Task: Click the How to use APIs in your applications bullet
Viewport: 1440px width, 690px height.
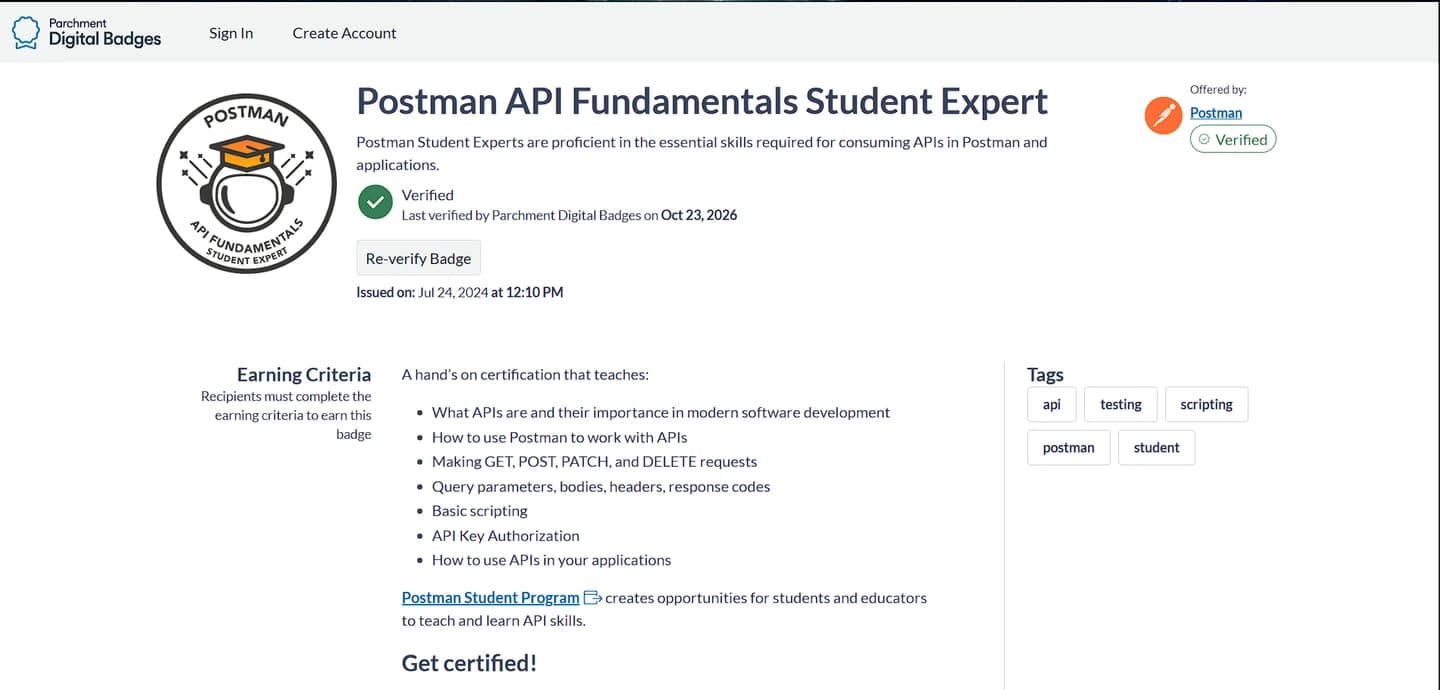Action: click(x=552, y=560)
